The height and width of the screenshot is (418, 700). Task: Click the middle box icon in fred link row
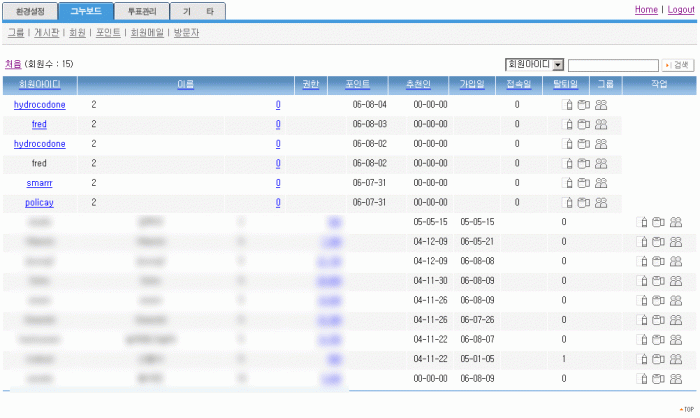tap(583, 125)
